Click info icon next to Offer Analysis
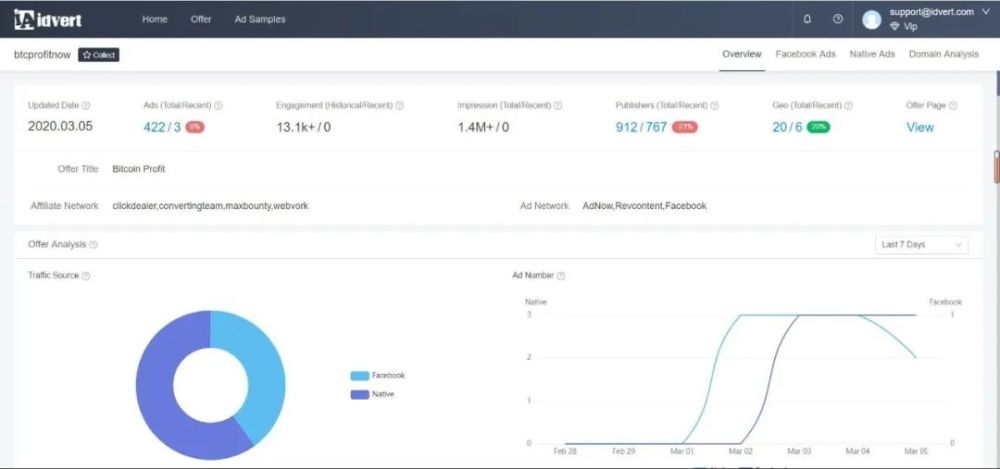 (x=94, y=244)
